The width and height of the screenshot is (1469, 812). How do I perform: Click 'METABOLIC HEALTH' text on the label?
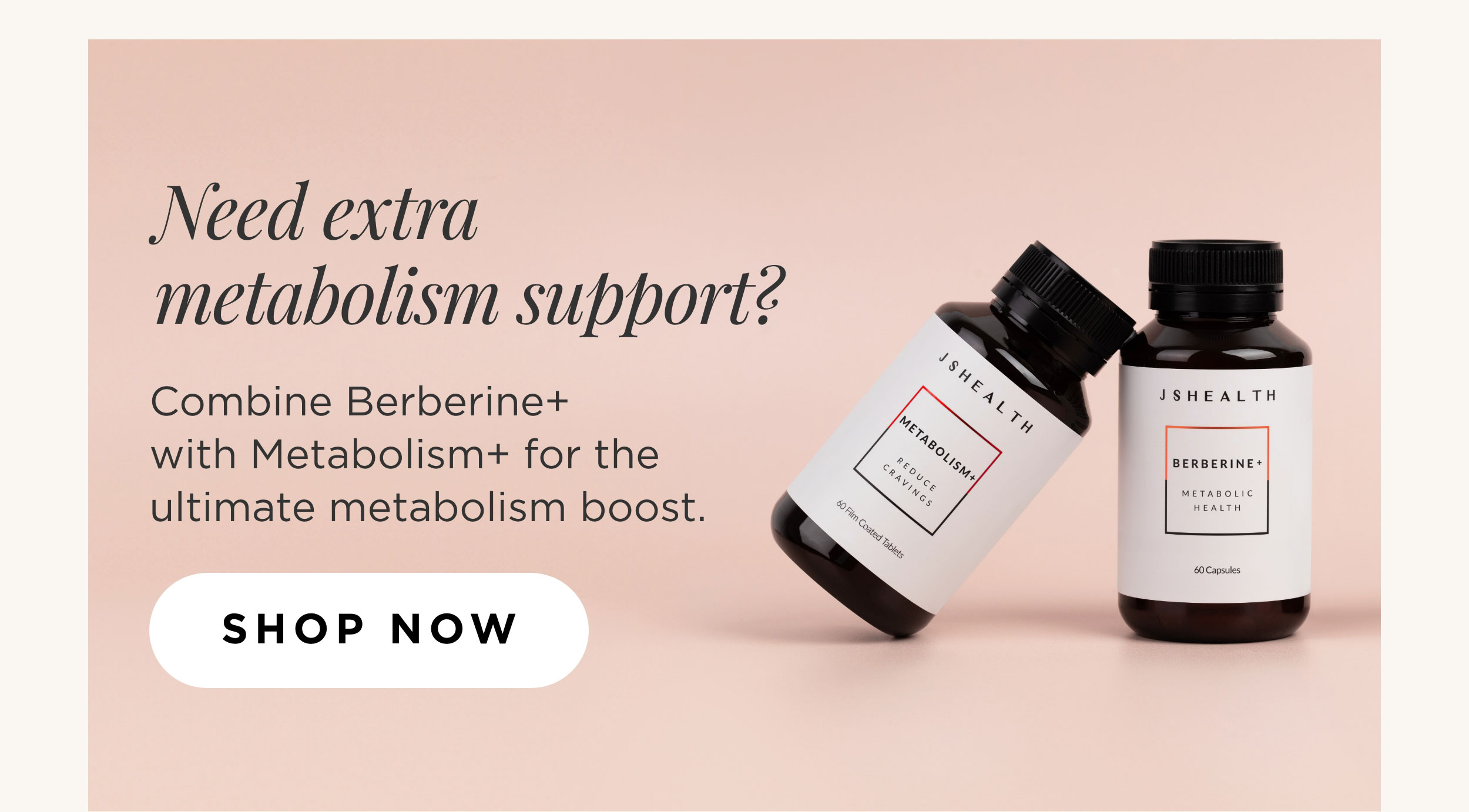point(1218,501)
